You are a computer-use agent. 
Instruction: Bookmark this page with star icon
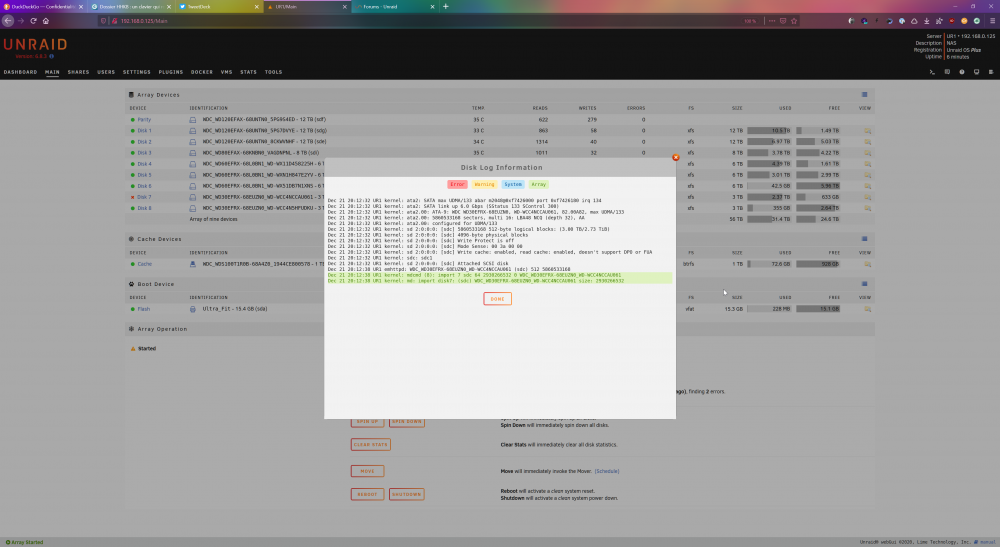click(x=794, y=20)
